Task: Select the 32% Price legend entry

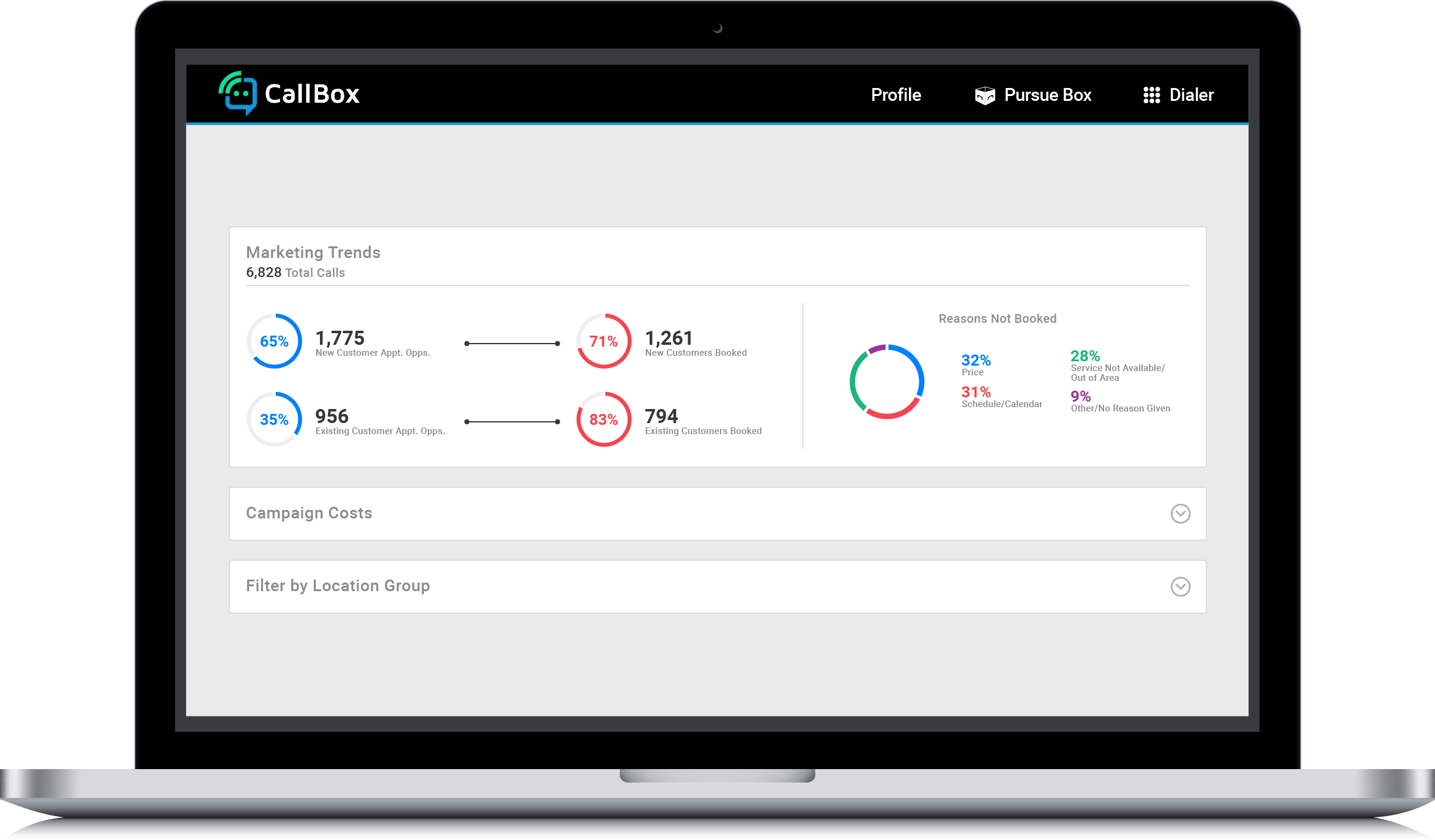Action: 976,364
